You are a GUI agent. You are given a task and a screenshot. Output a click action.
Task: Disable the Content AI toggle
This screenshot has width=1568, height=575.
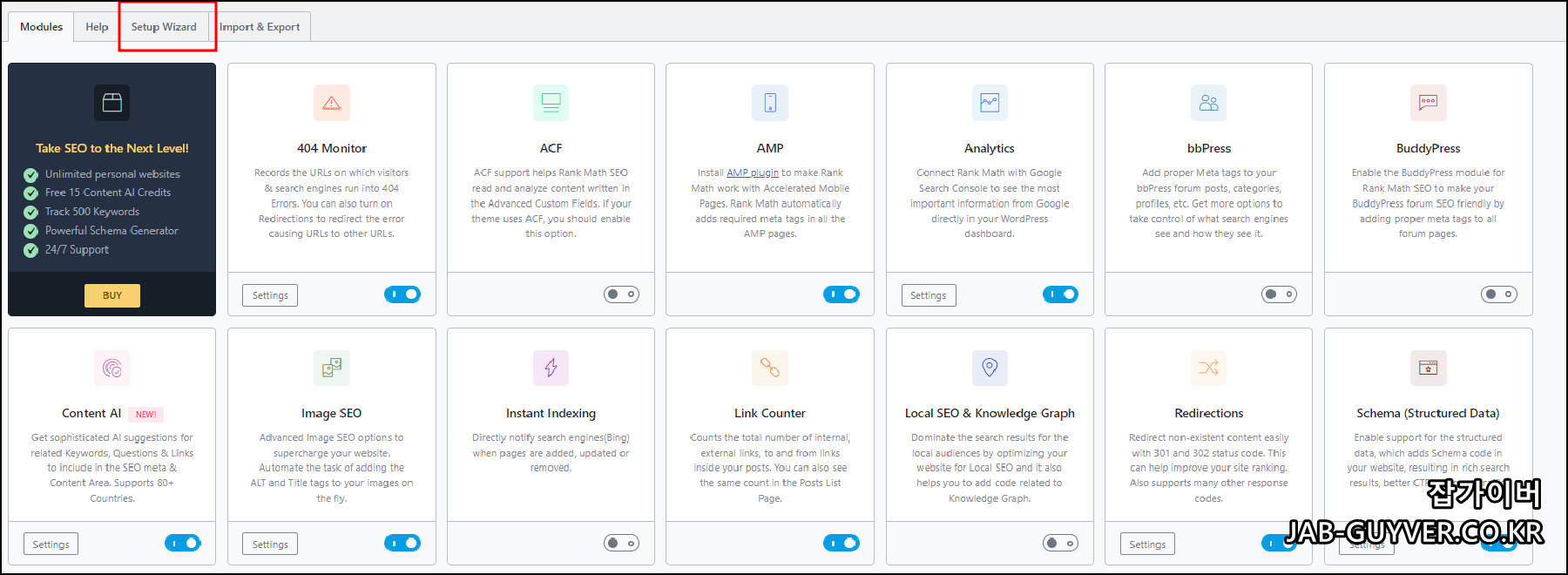pyautogui.click(x=183, y=544)
